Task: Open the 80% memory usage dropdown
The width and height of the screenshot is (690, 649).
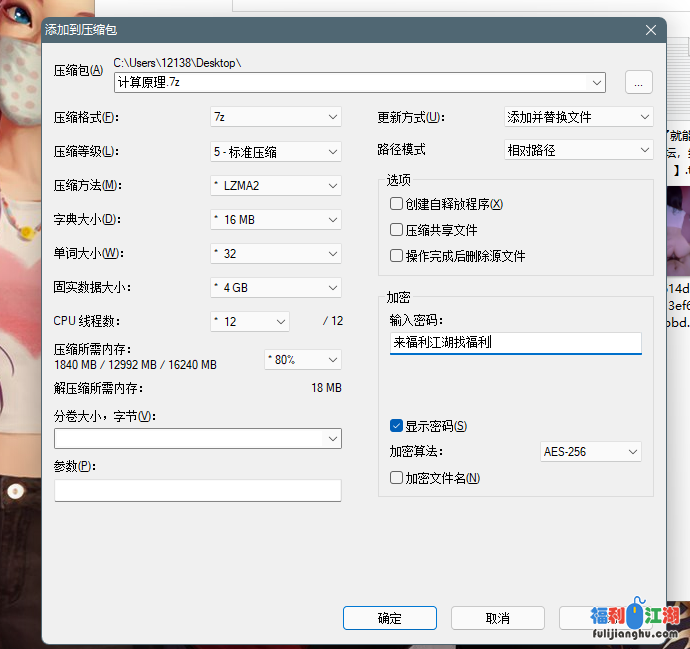Action: tap(302, 359)
